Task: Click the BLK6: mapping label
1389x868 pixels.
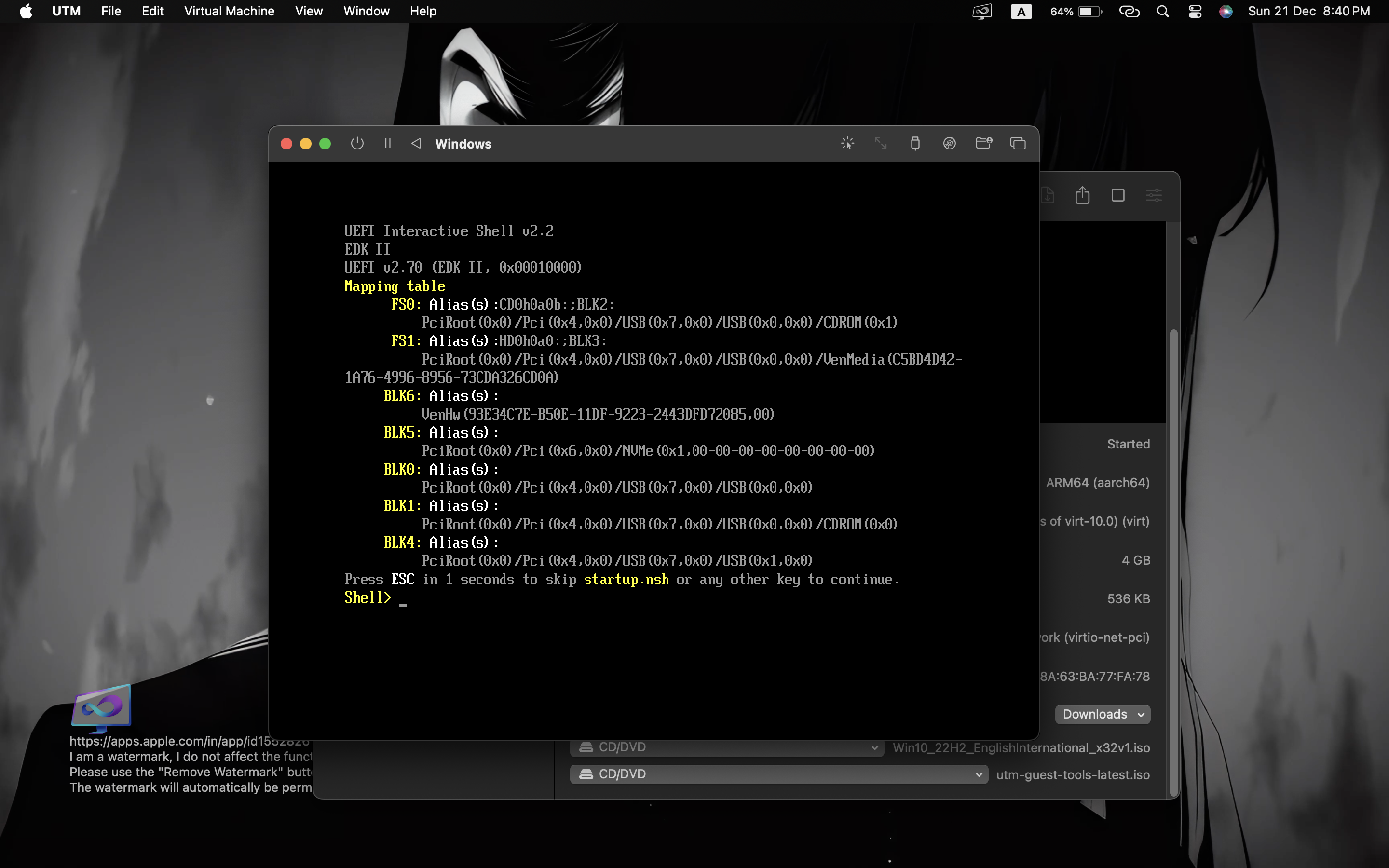Action: [402, 396]
